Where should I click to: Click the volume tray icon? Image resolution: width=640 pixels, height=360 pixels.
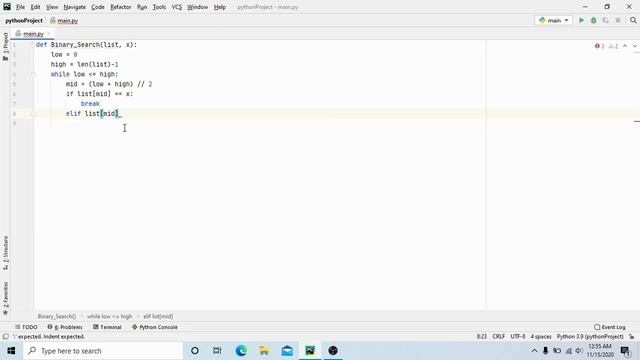pos(579,351)
